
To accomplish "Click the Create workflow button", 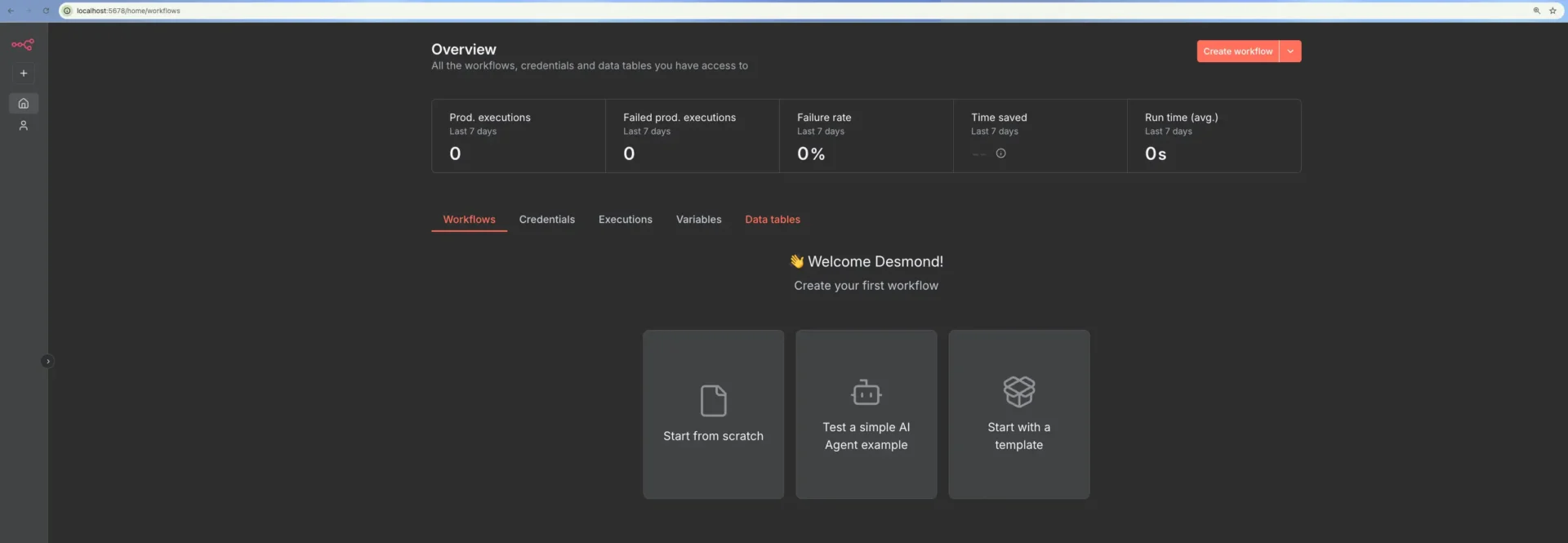I will pyautogui.click(x=1237, y=51).
